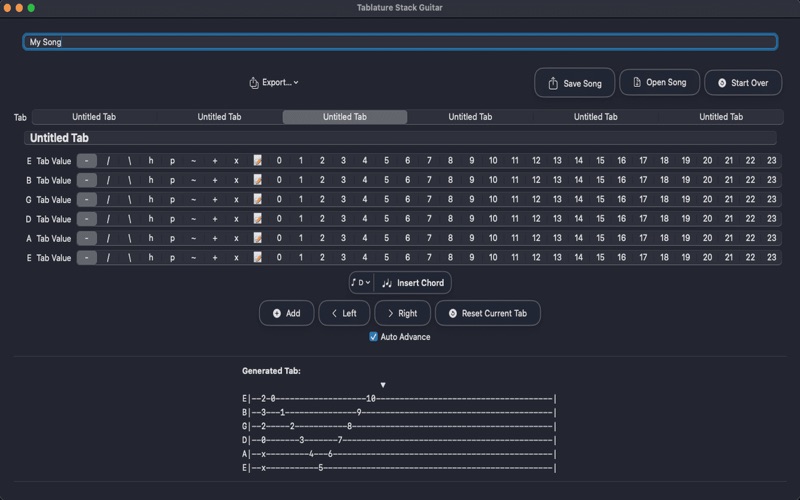The image size is (800, 500).
Task: Choose fret 10 on the B string row
Action: point(493,180)
